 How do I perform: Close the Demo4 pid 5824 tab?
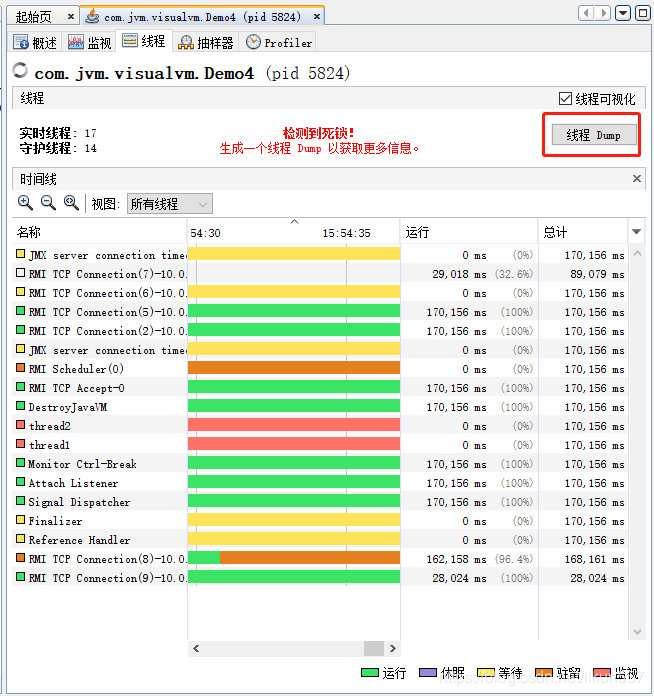[x=317, y=17]
